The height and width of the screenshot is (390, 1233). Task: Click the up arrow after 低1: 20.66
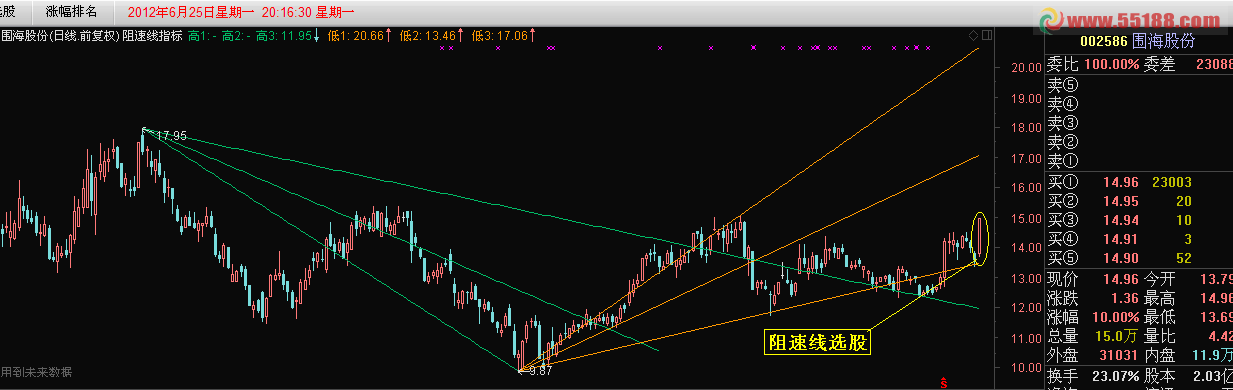pos(390,36)
